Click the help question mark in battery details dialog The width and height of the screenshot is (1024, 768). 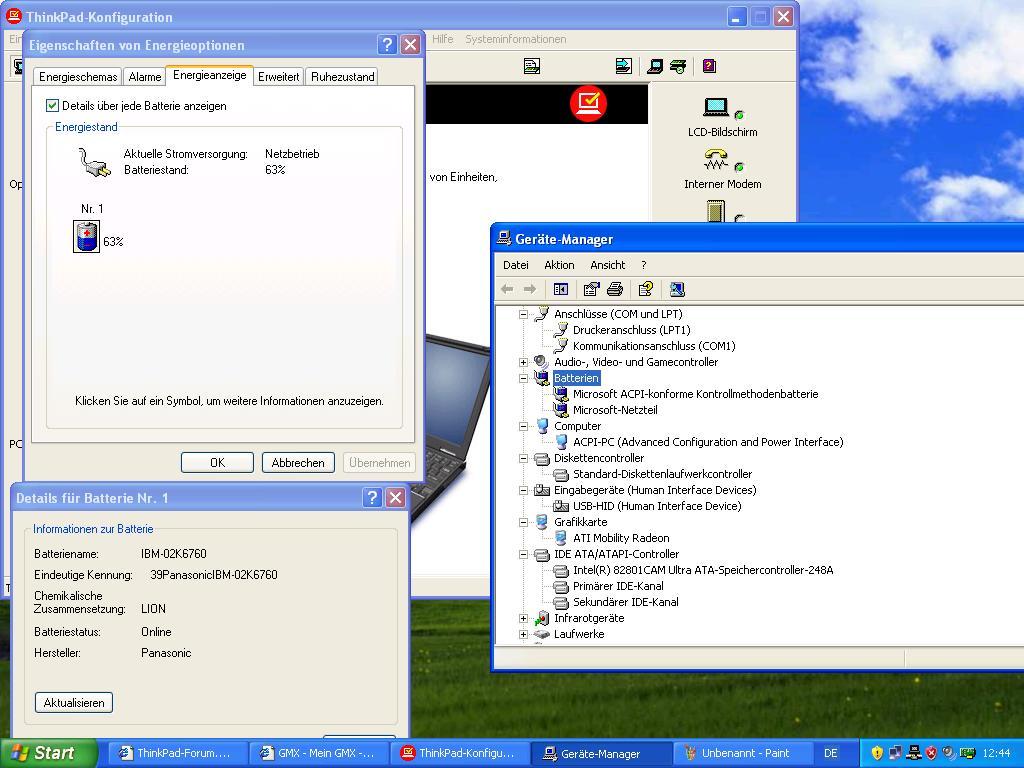pyautogui.click(x=372, y=498)
